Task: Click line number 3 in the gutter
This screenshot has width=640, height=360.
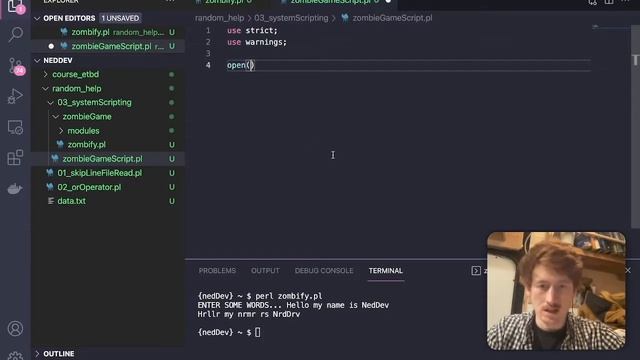Action: (x=208, y=53)
